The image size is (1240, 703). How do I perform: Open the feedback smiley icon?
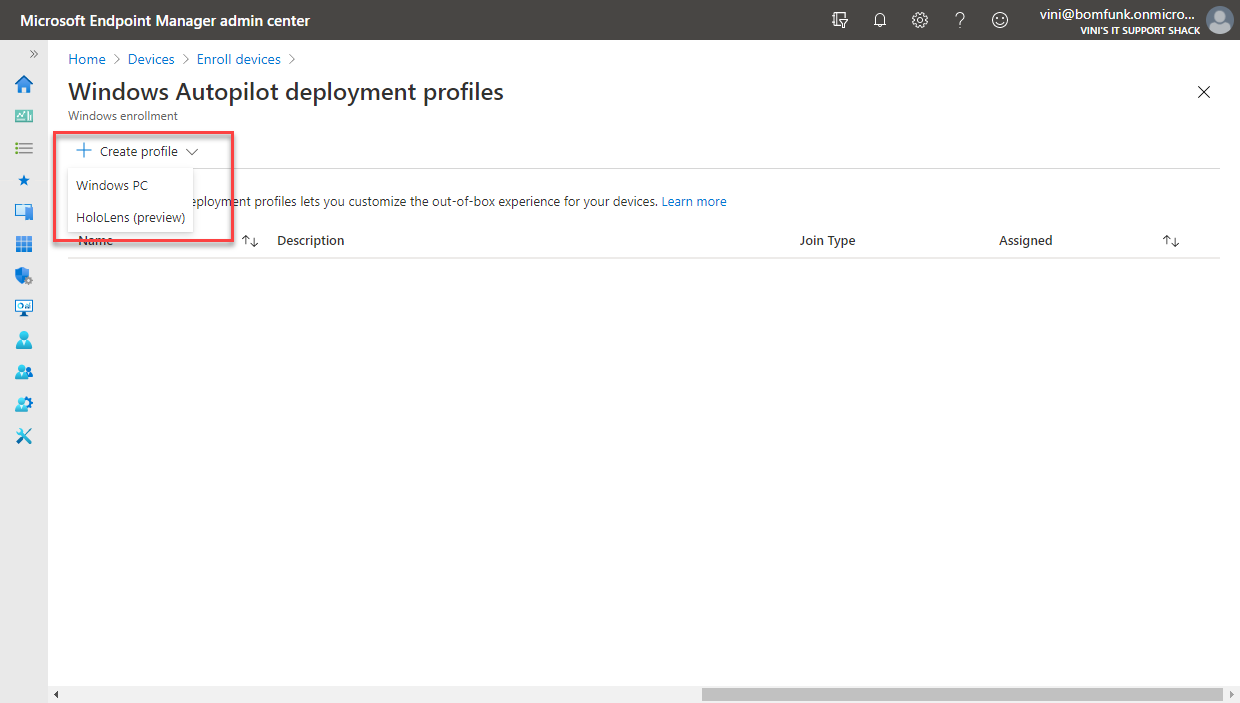click(1000, 20)
